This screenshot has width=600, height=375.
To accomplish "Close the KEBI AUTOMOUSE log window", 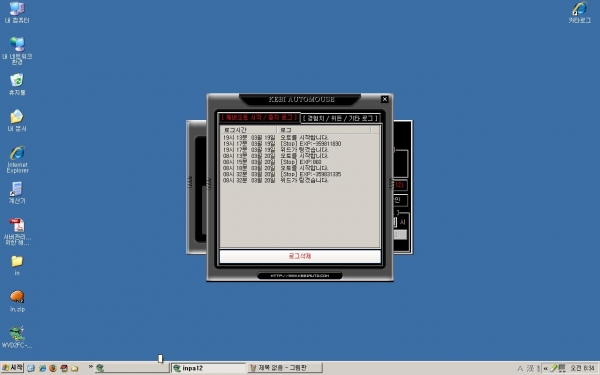I will [385, 99].
